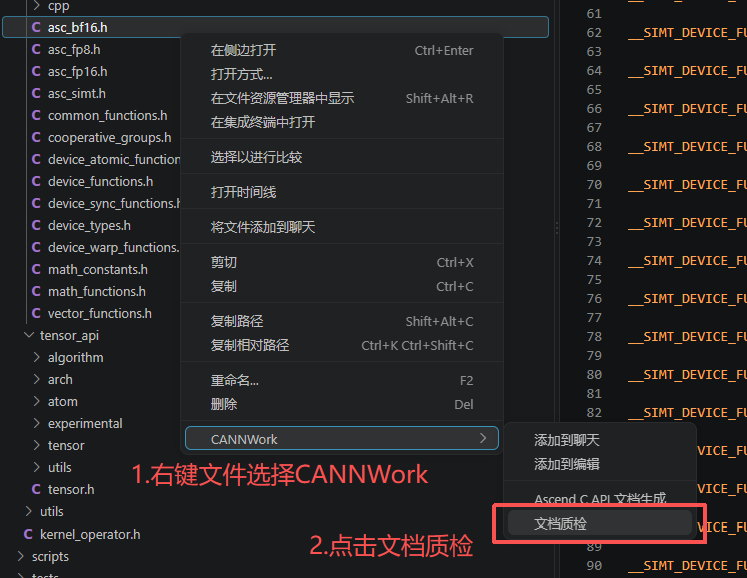The width and height of the screenshot is (747, 578).
Task: Expand the tensor folder
Action: pos(37,446)
